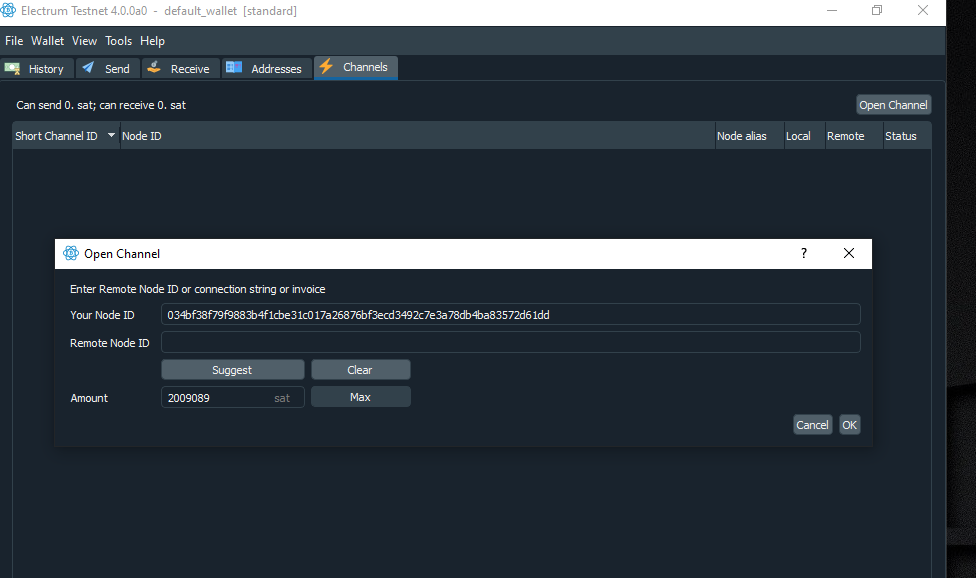Sort by the Status column header
Screen dimensions: 976x578
(908, 136)
